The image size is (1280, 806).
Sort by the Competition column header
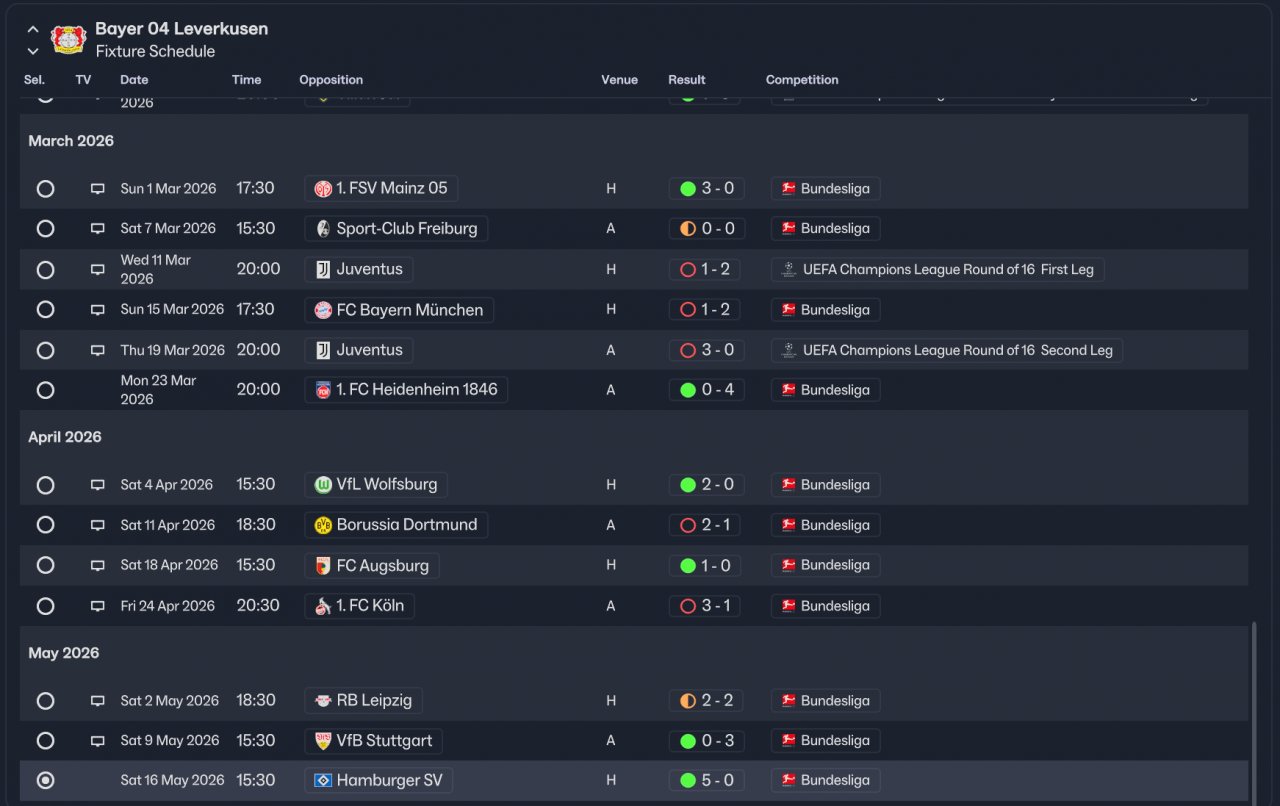point(802,80)
